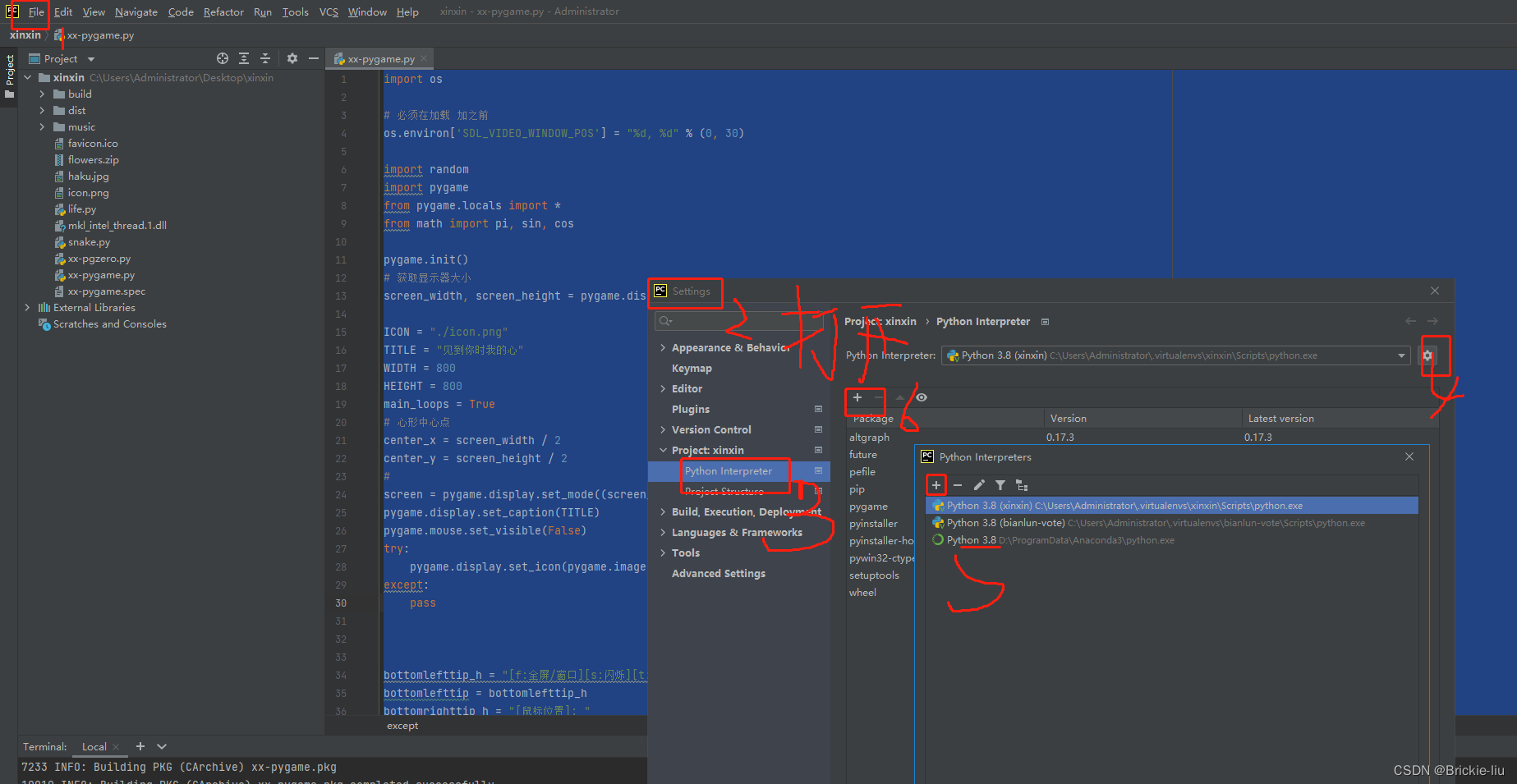The image size is (1517, 784).
Task: Open life.py in project tree
Action: click(x=82, y=209)
